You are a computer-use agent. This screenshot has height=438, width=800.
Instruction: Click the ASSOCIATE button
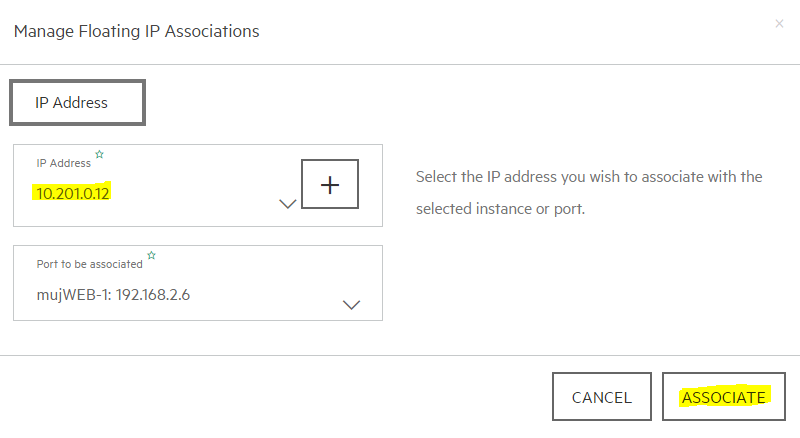(723, 397)
